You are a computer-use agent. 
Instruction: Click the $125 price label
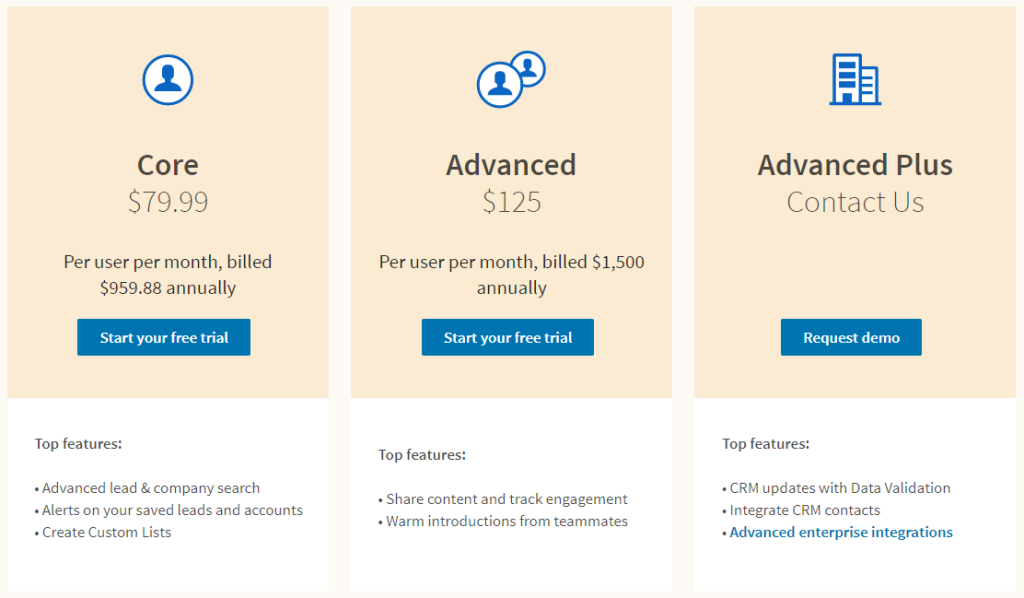click(511, 201)
